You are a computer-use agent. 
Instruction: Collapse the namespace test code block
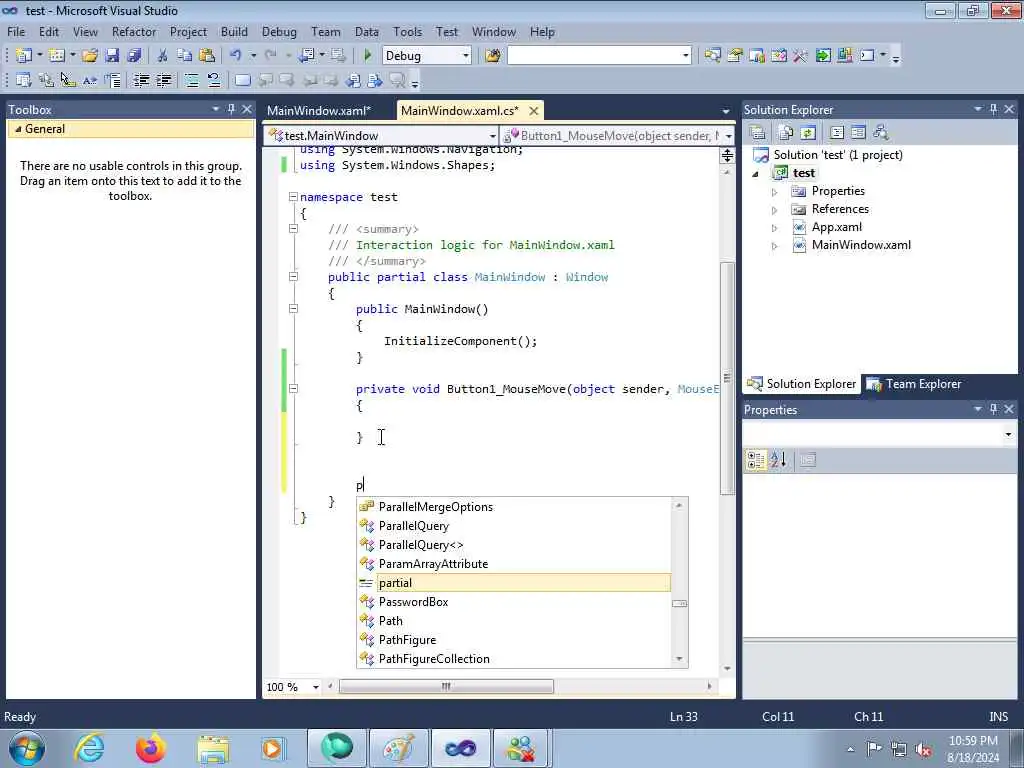pyautogui.click(x=293, y=197)
